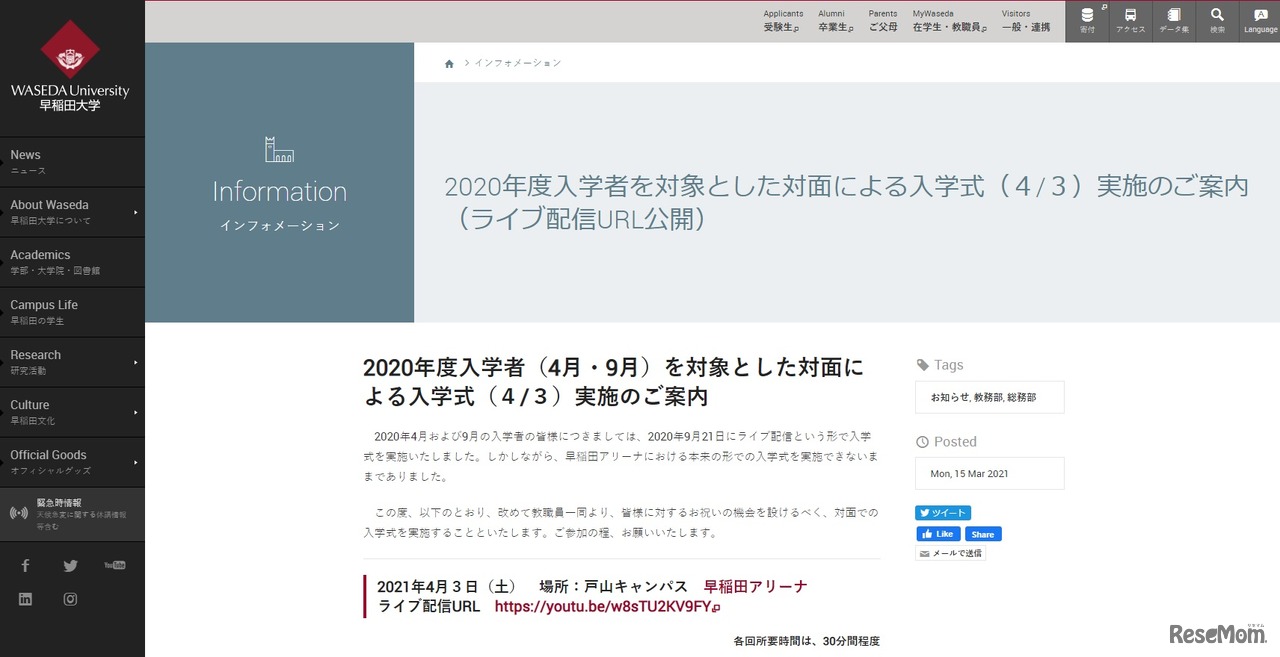Click the お知らせ tag

pyautogui.click(x=948, y=397)
